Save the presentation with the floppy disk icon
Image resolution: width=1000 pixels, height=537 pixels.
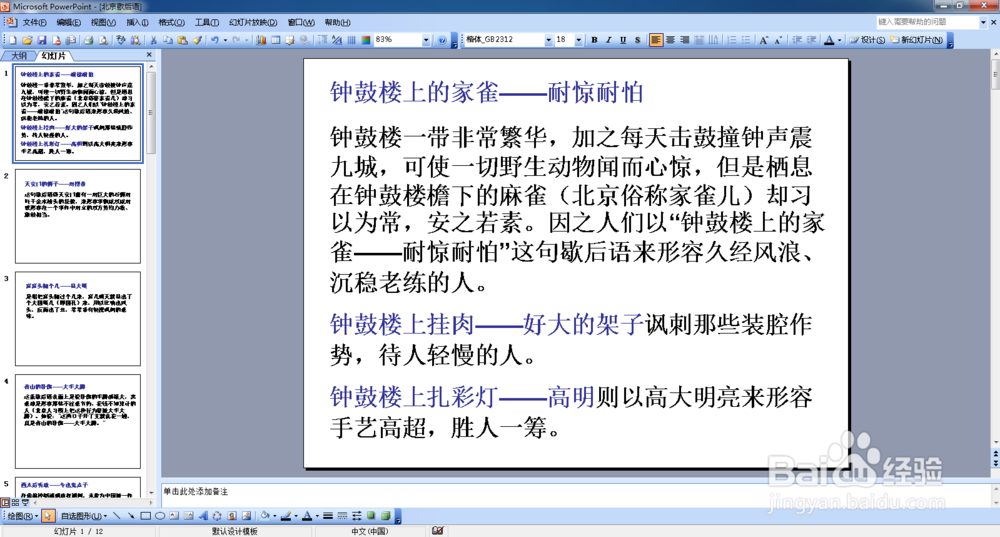click(42, 40)
